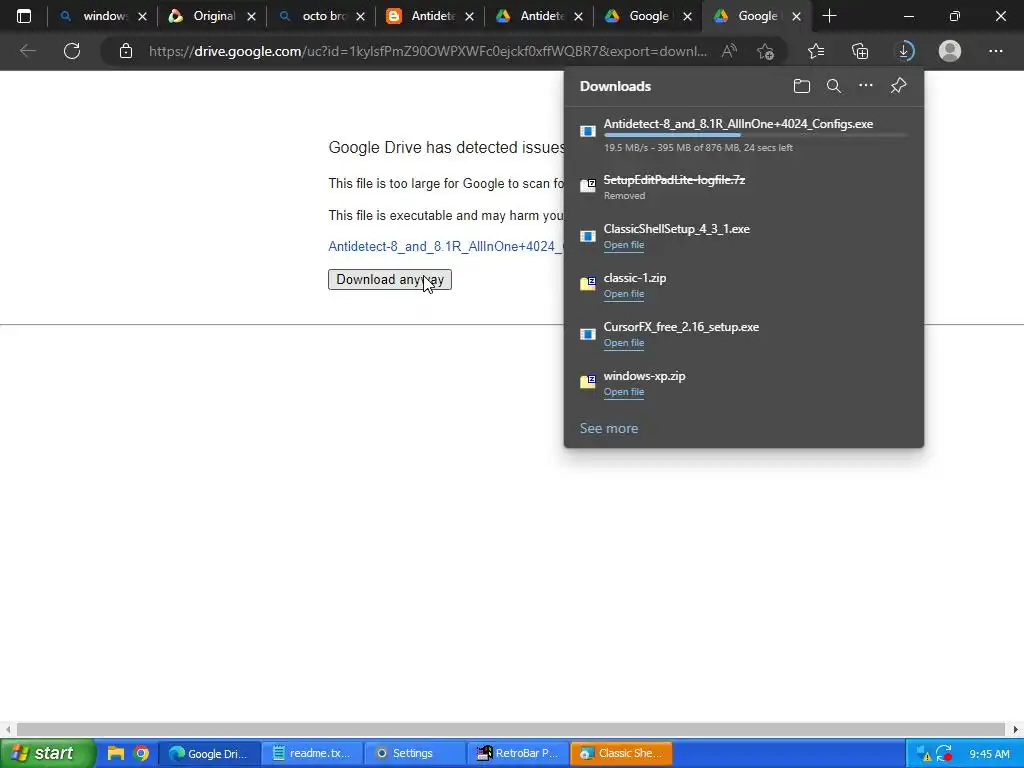Screen dimensions: 1024x768
Task: Open the Start menu
Action: (x=47, y=753)
